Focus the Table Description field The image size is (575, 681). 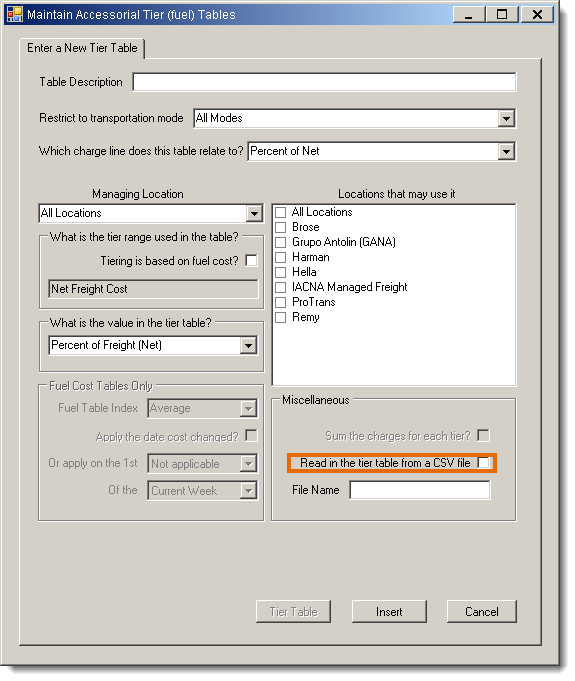pyautogui.click(x=324, y=82)
